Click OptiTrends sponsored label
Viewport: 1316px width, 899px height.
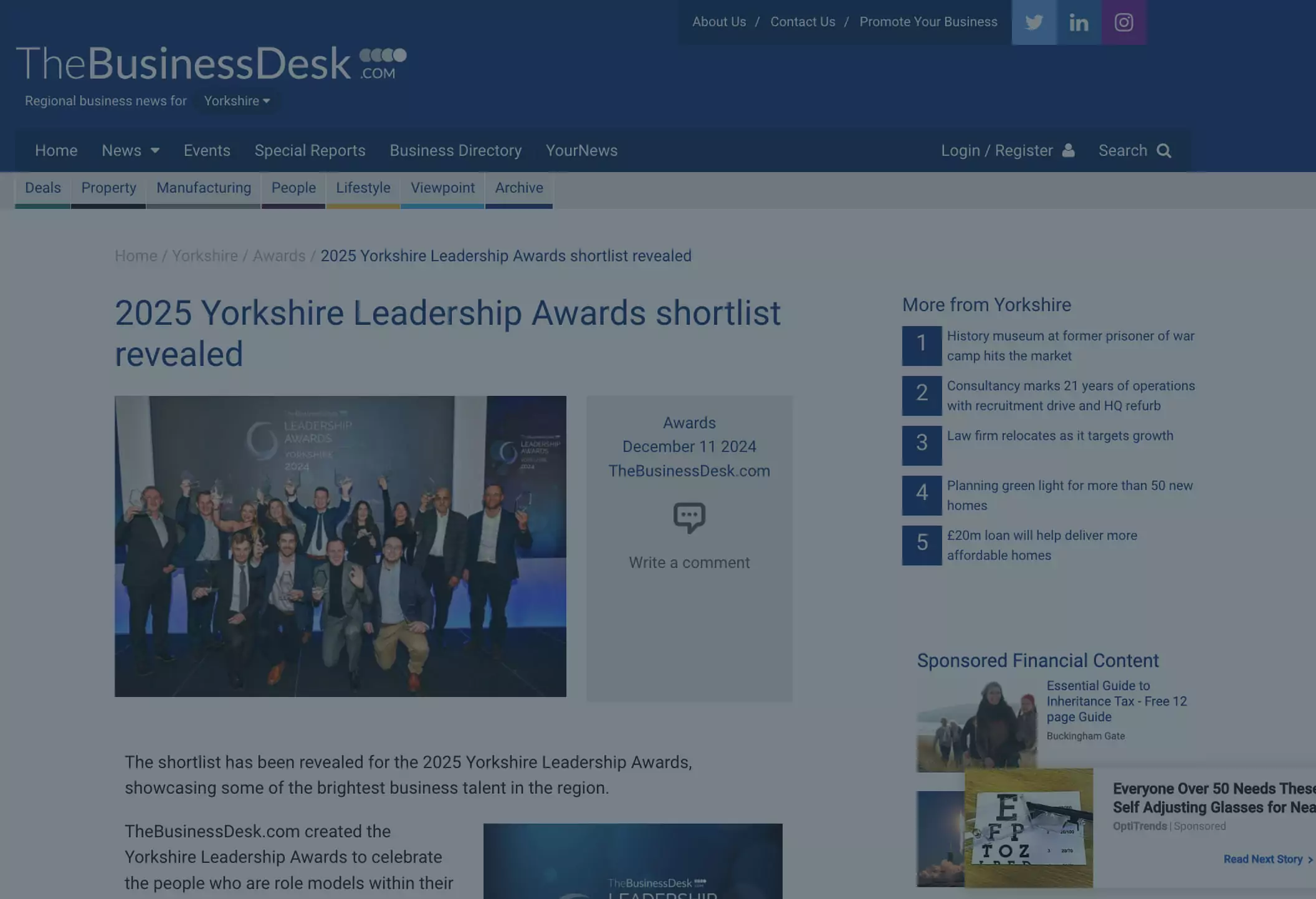[1140, 826]
